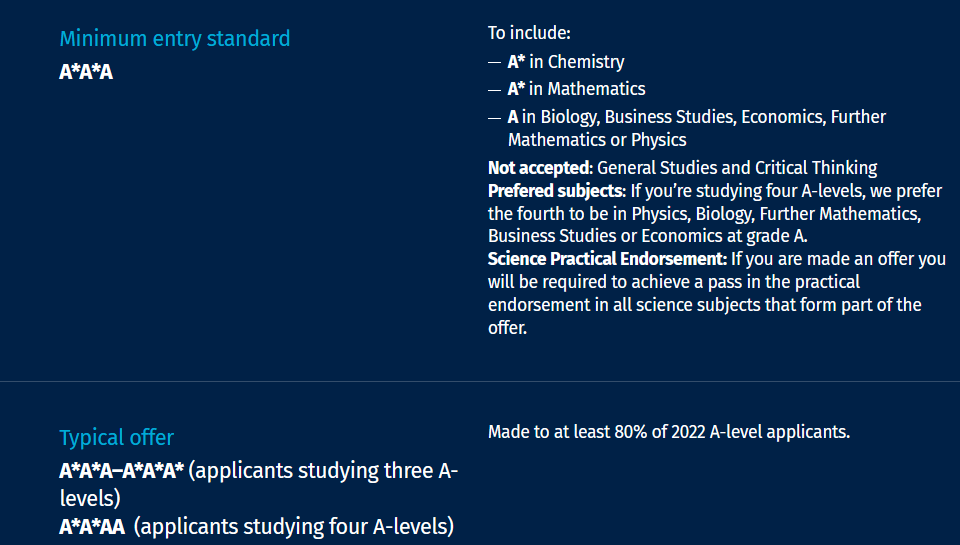The width and height of the screenshot is (960, 545).
Task: Click the A in Biology list item
Action: 697,128
